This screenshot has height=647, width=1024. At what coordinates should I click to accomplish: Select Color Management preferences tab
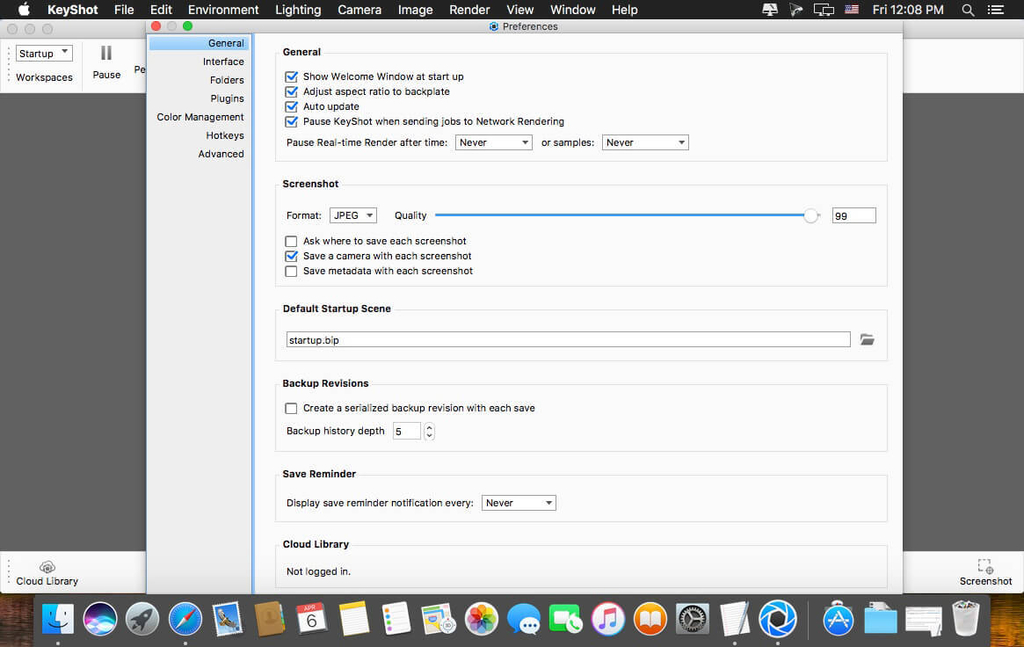click(199, 117)
